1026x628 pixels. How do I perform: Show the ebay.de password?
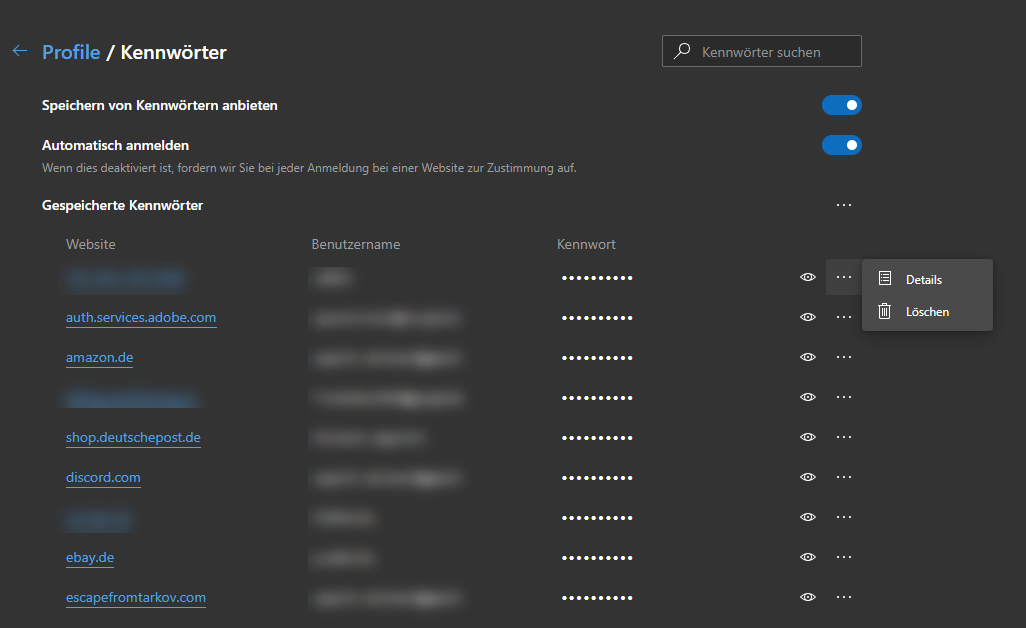click(x=808, y=557)
